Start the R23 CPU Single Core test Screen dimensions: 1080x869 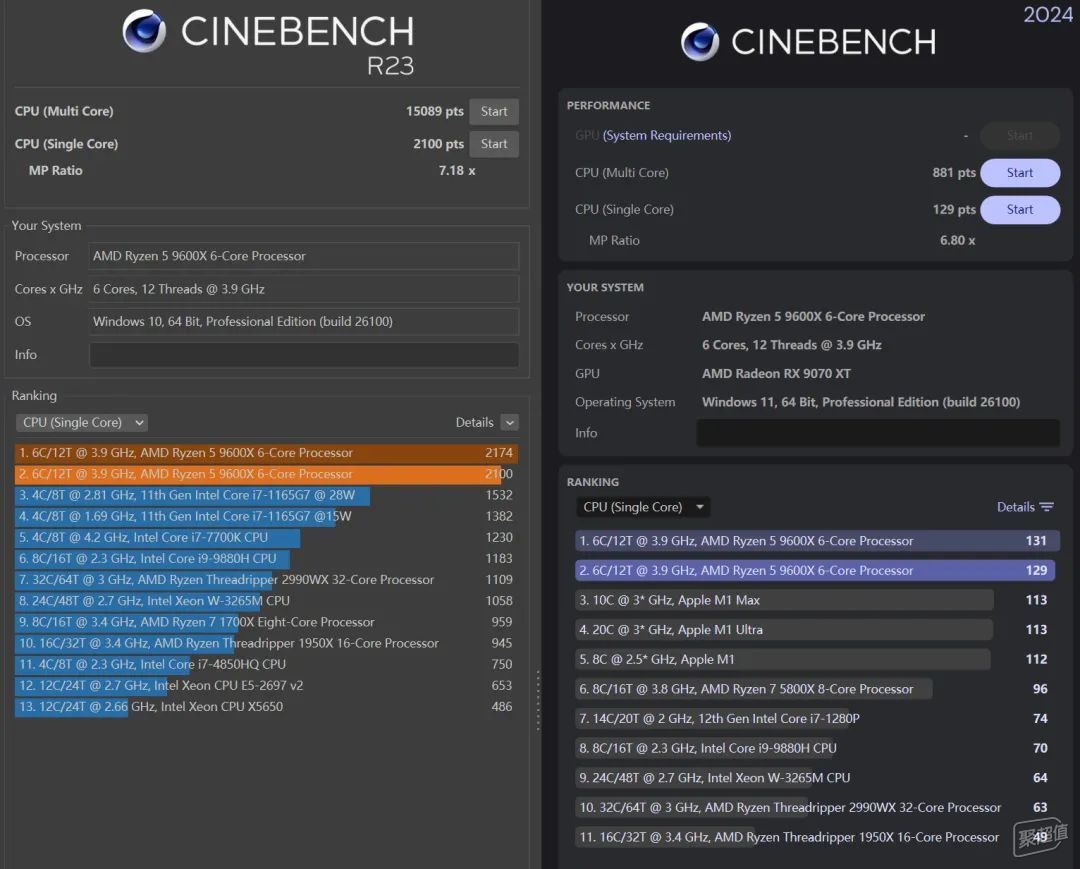pos(494,144)
